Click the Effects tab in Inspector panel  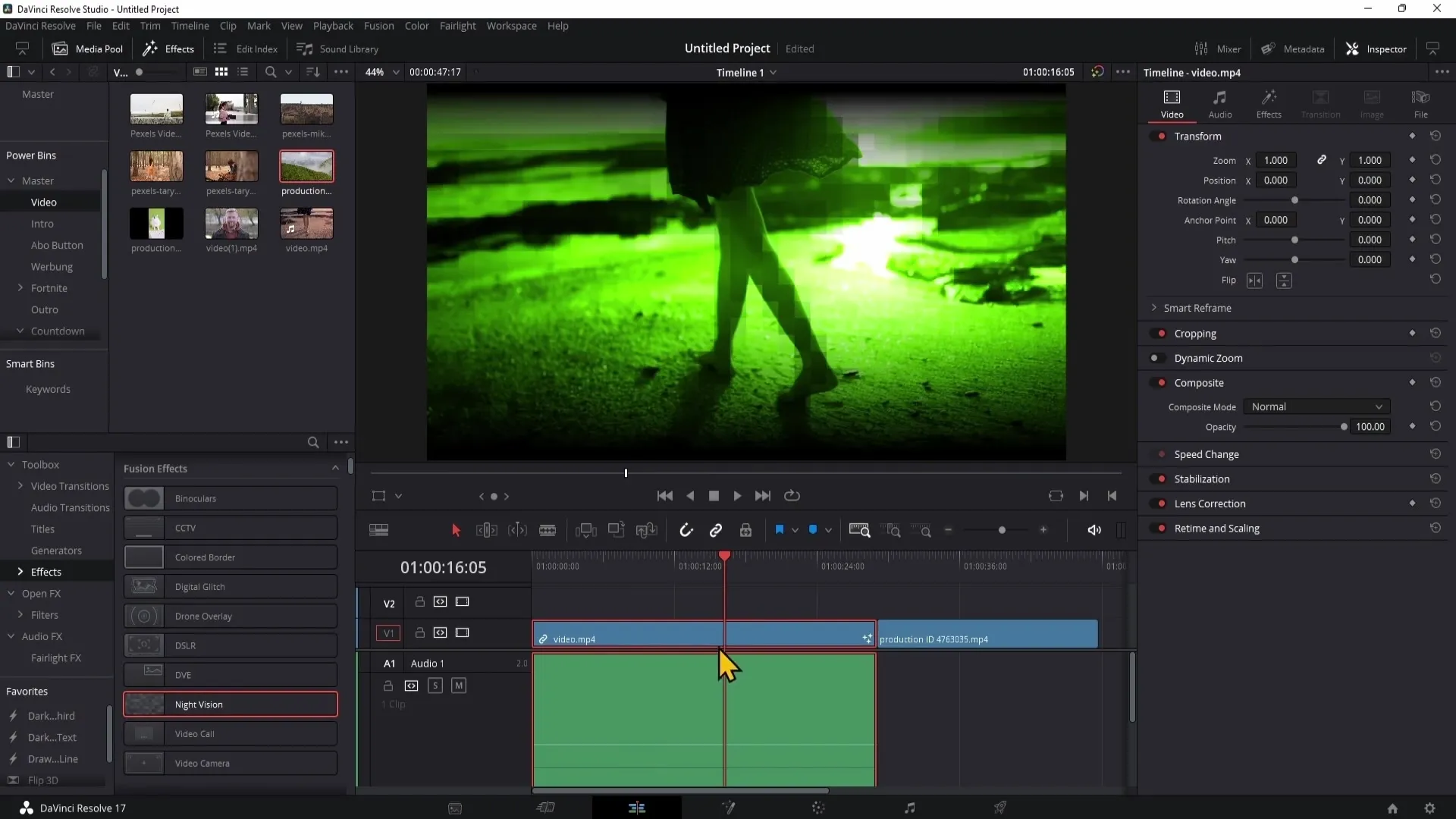click(x=1269, y=102)
